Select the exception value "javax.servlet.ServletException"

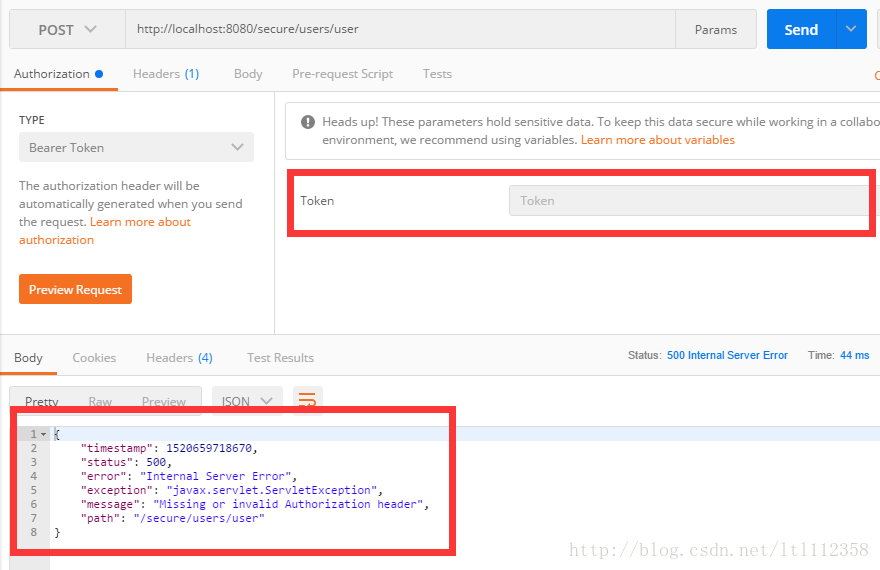[x=272, y=490]
